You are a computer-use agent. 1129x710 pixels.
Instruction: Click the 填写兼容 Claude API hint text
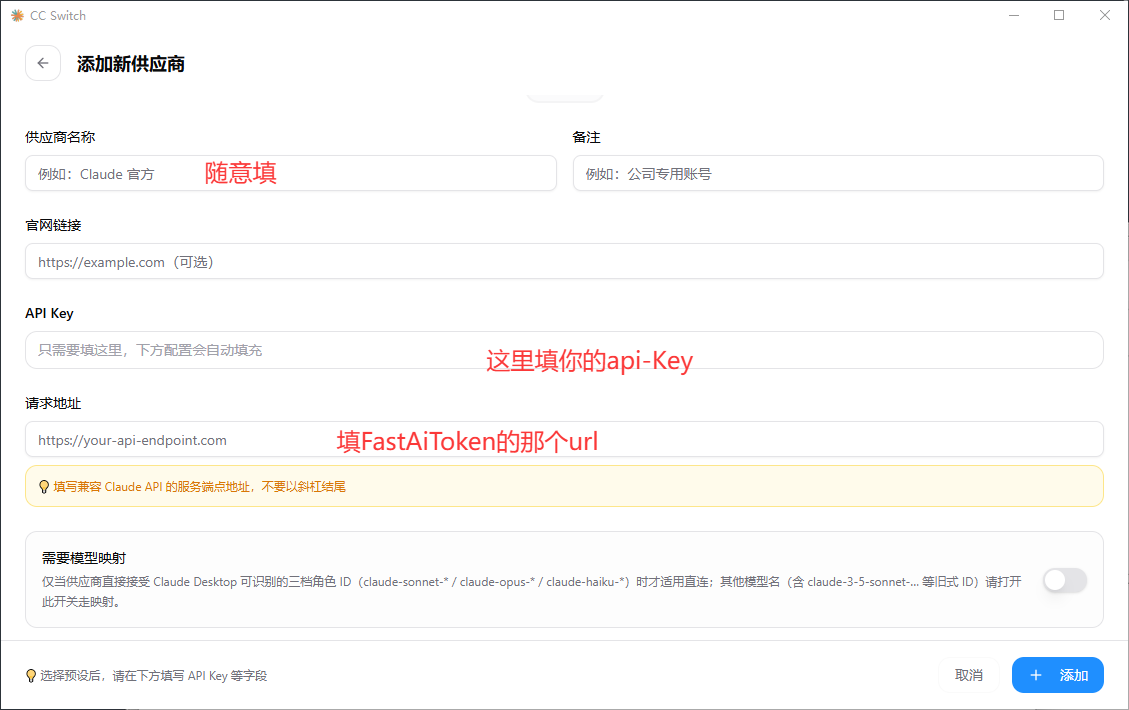click(199, 487)
